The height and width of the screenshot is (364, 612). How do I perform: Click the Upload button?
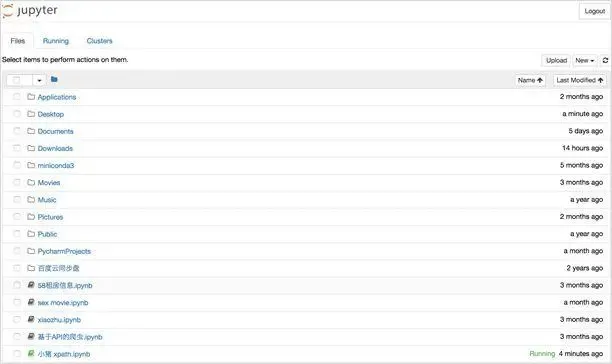tap(556, 60)
